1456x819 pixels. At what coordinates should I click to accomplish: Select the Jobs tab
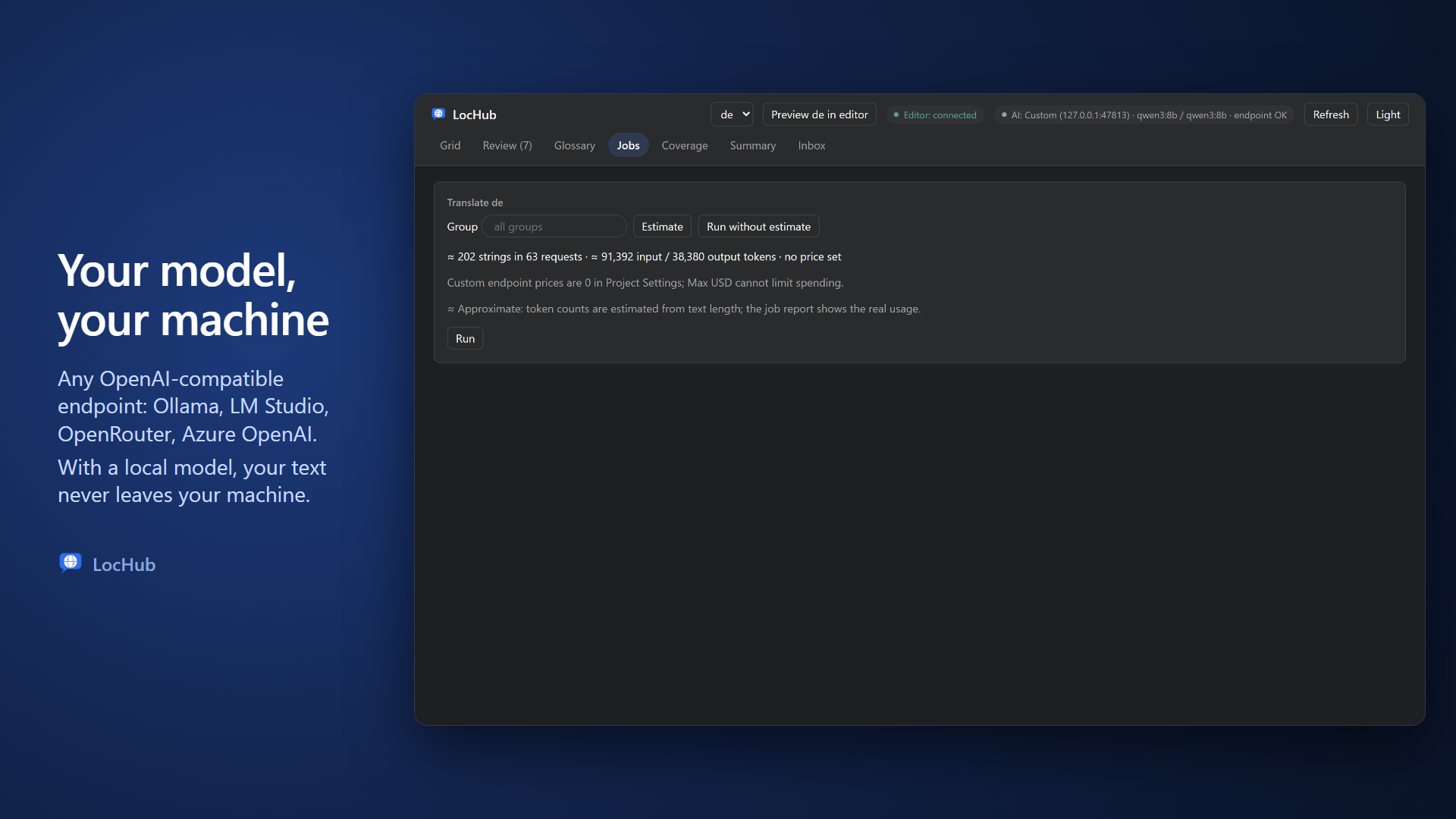coord(628,146)
